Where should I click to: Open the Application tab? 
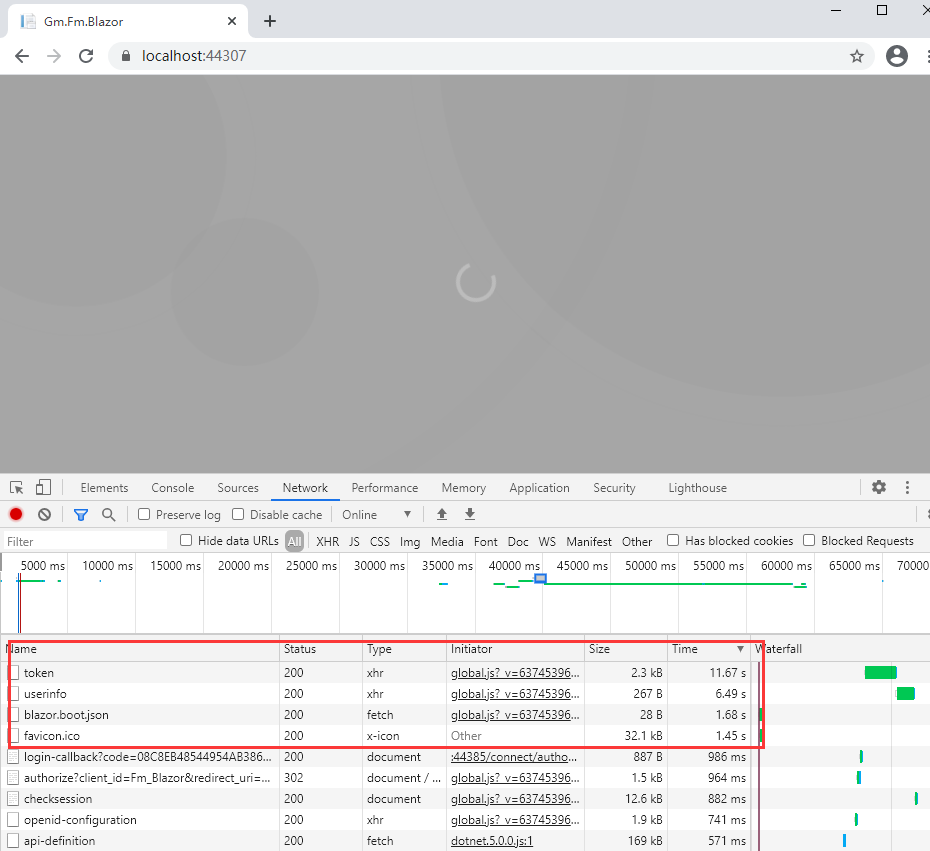(539, 487)
